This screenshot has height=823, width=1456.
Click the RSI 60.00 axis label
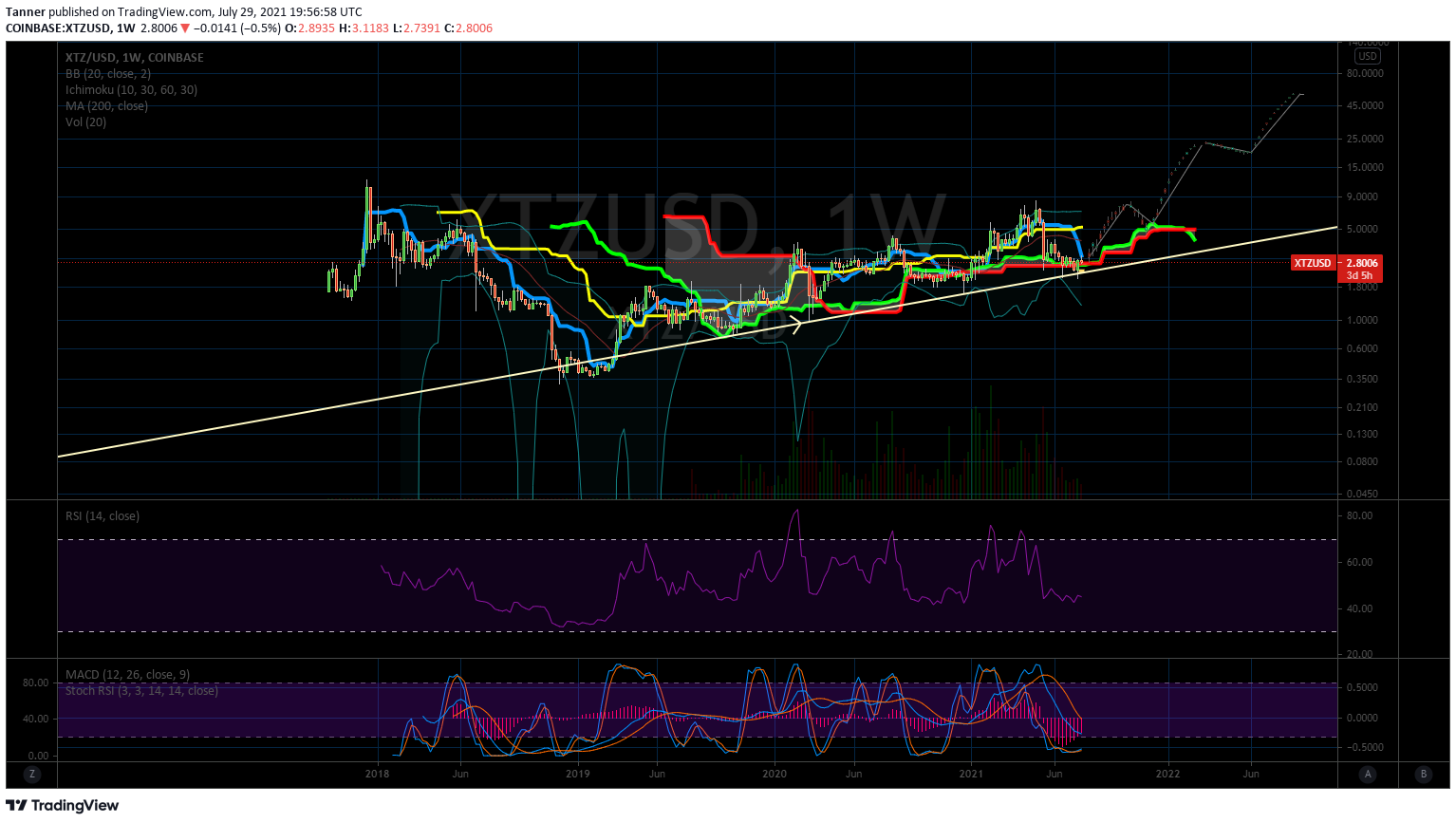1359,562
